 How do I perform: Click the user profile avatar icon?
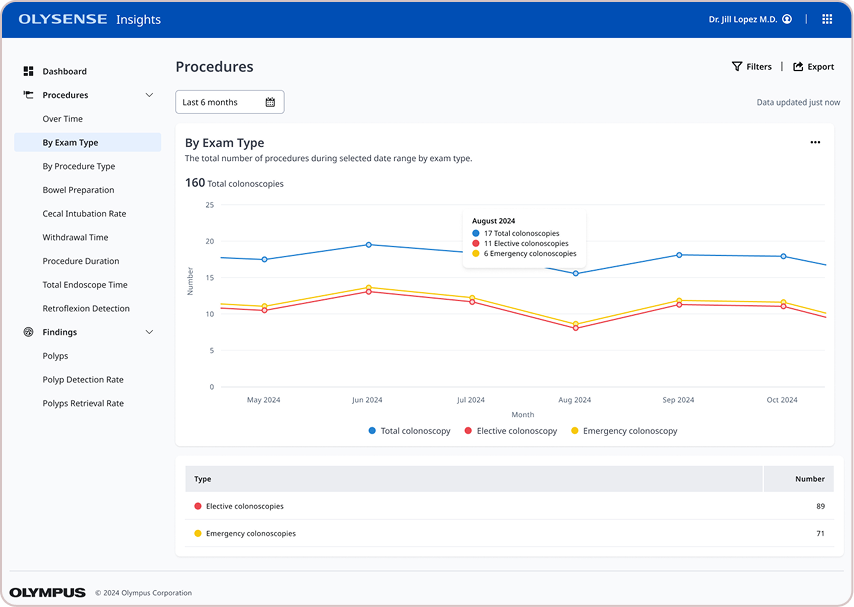point(787,19)
